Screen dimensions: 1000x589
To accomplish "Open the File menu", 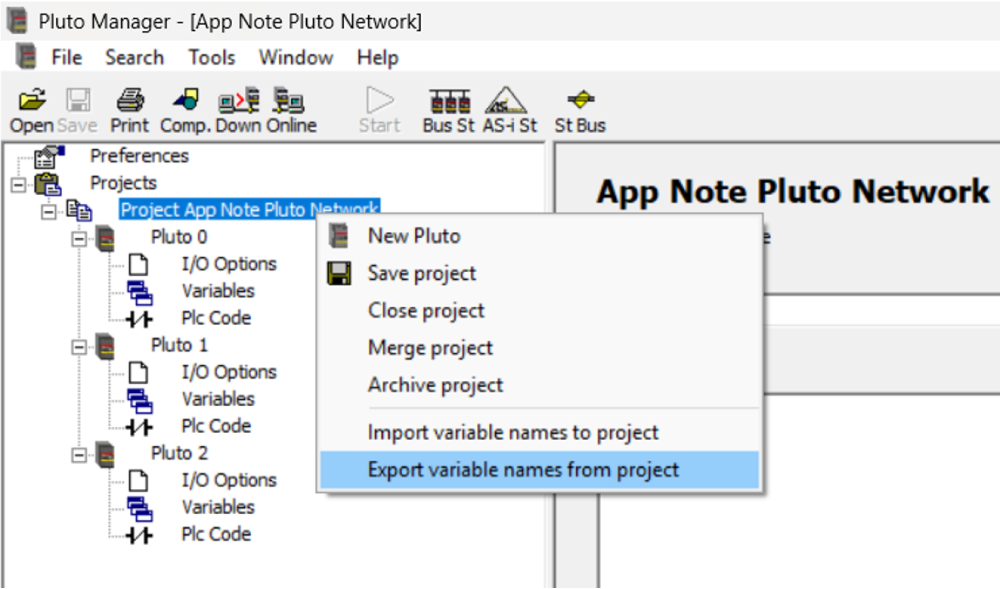I will click(x=66, y=57).
